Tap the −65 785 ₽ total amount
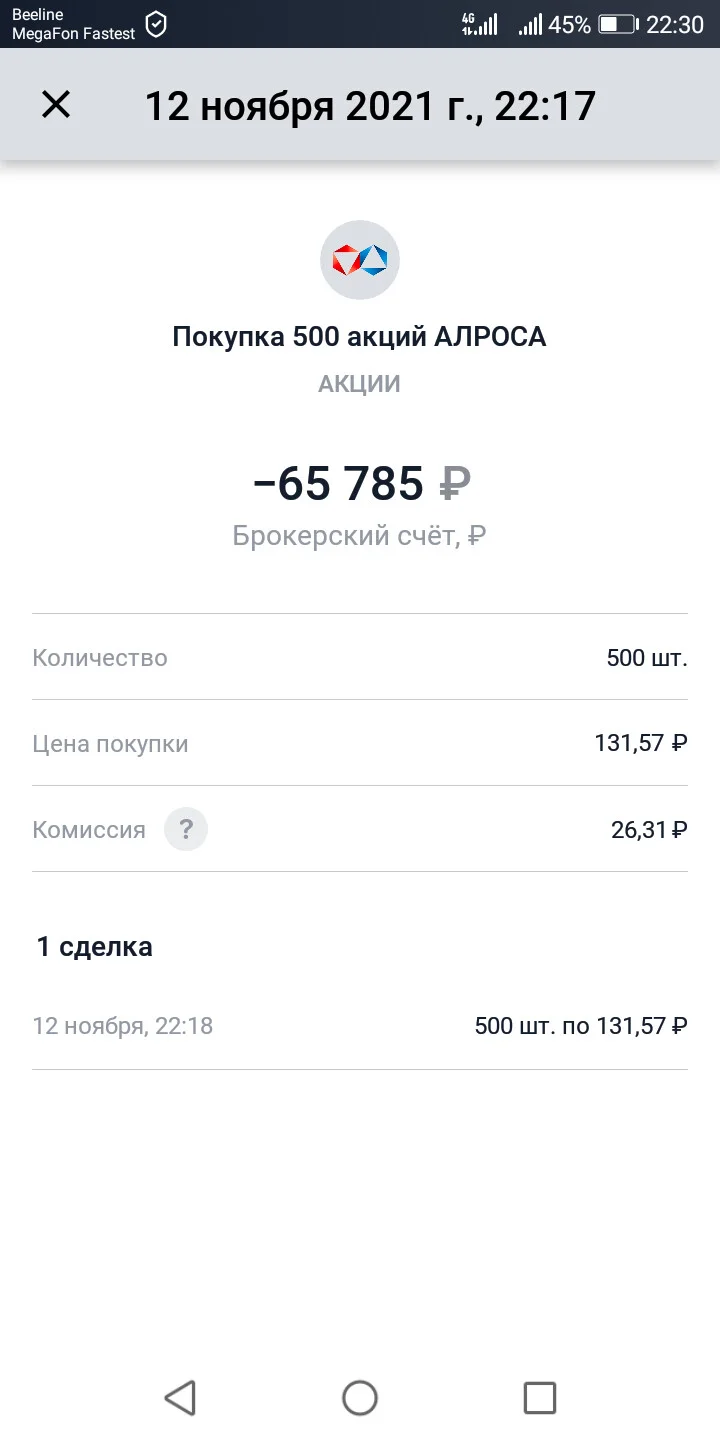Image resolution: width=720 pixels, height=1440 pixels. [361, 484]
